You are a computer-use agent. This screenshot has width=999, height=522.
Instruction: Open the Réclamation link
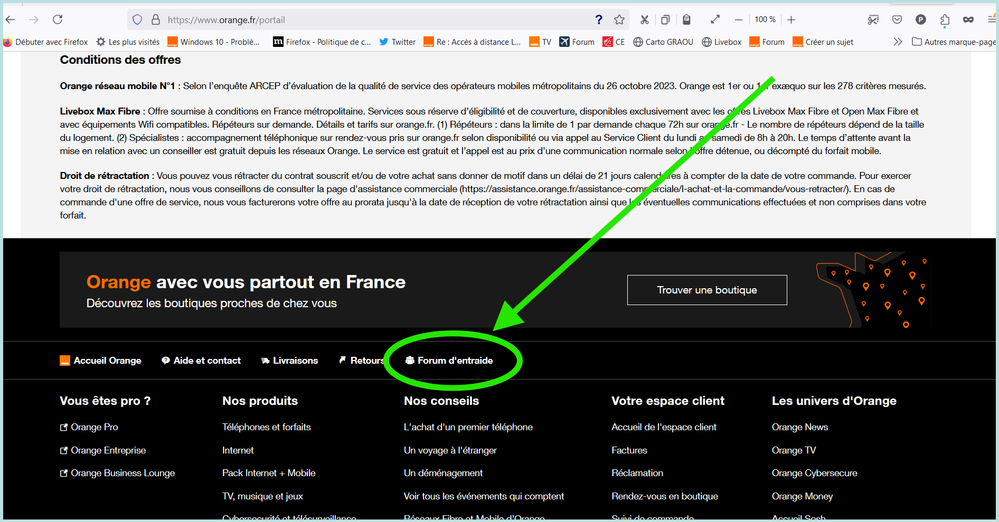coord(637,473)
